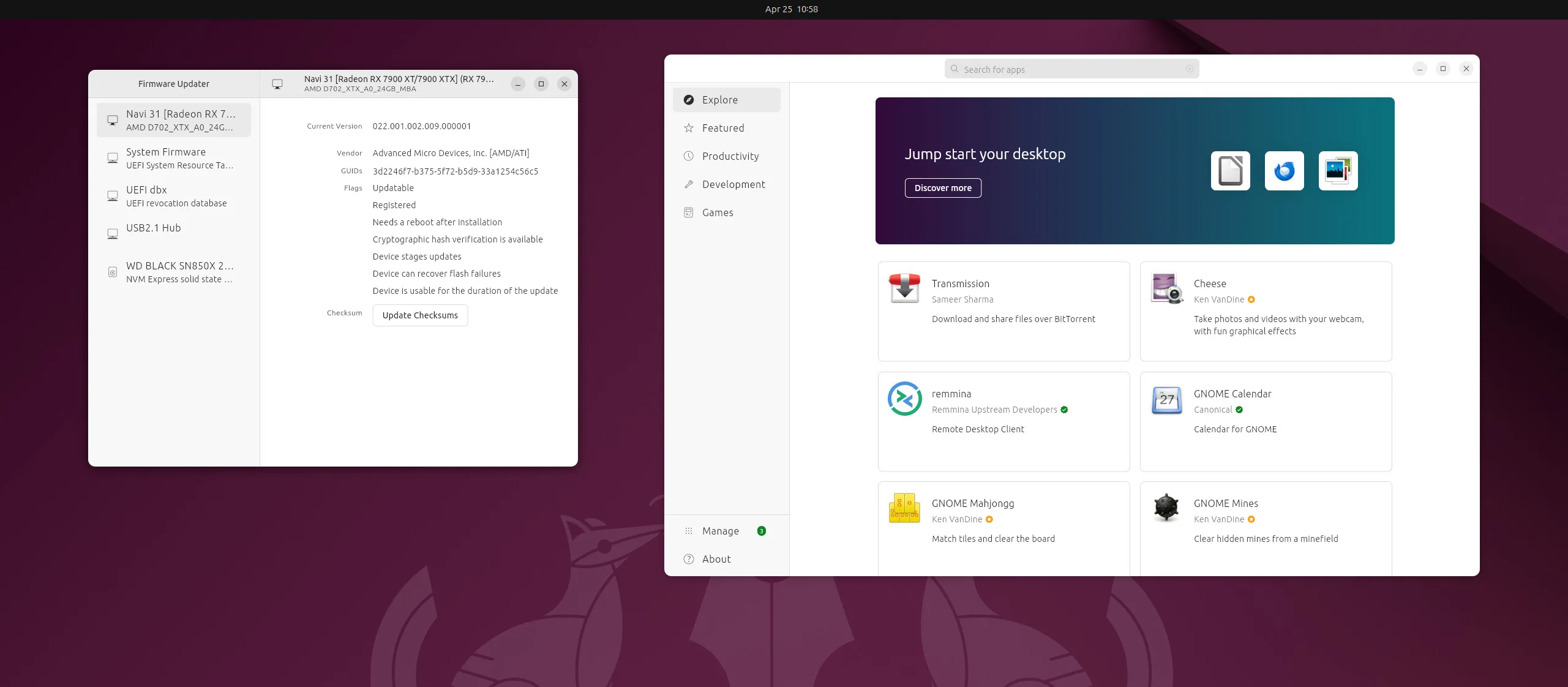The image size is (1568, 687).
Task: Click the Update Checksums button
Action: click(x=419, y=315)
